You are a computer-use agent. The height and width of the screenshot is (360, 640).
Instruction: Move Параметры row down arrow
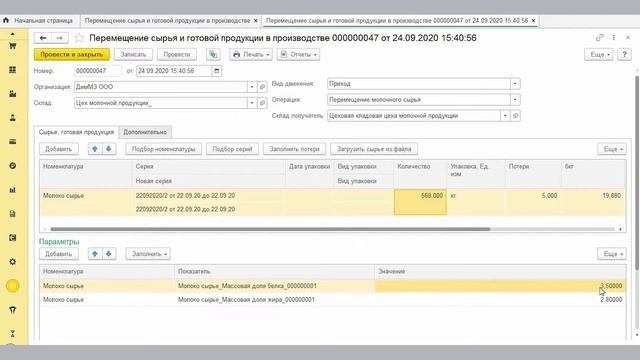click(109, 254)
